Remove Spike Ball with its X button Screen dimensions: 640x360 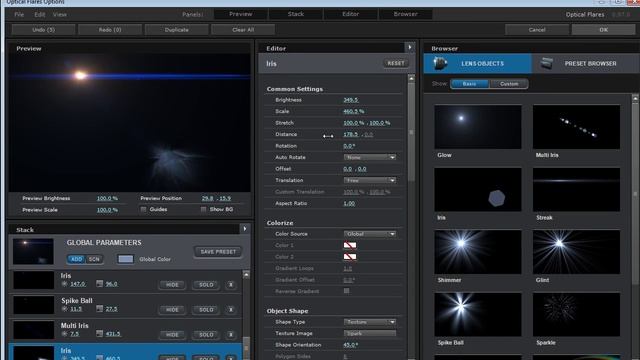231,309
